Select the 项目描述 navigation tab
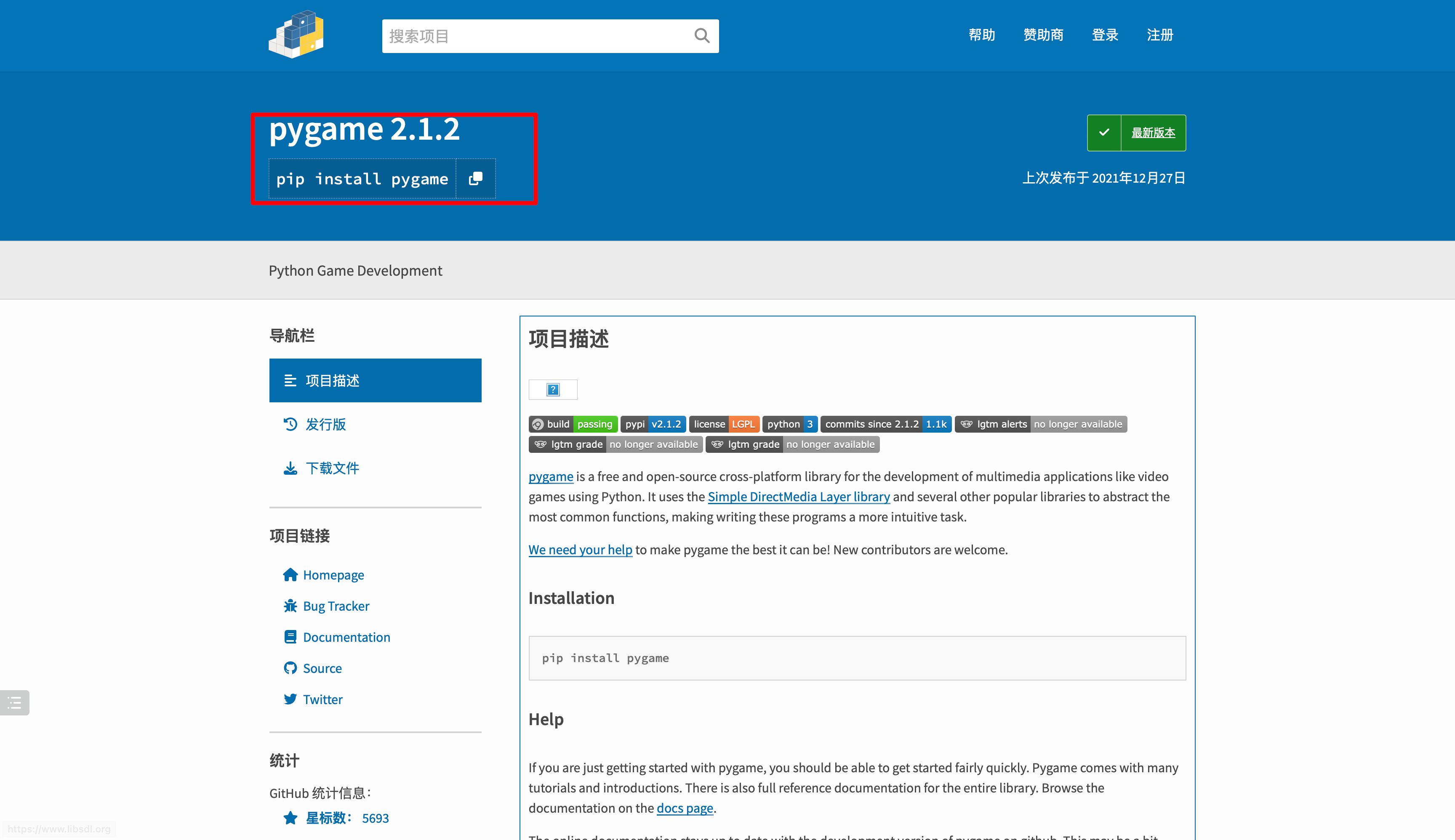The width and height of the screenshot is (1455, 840). (x=375, y=380)
